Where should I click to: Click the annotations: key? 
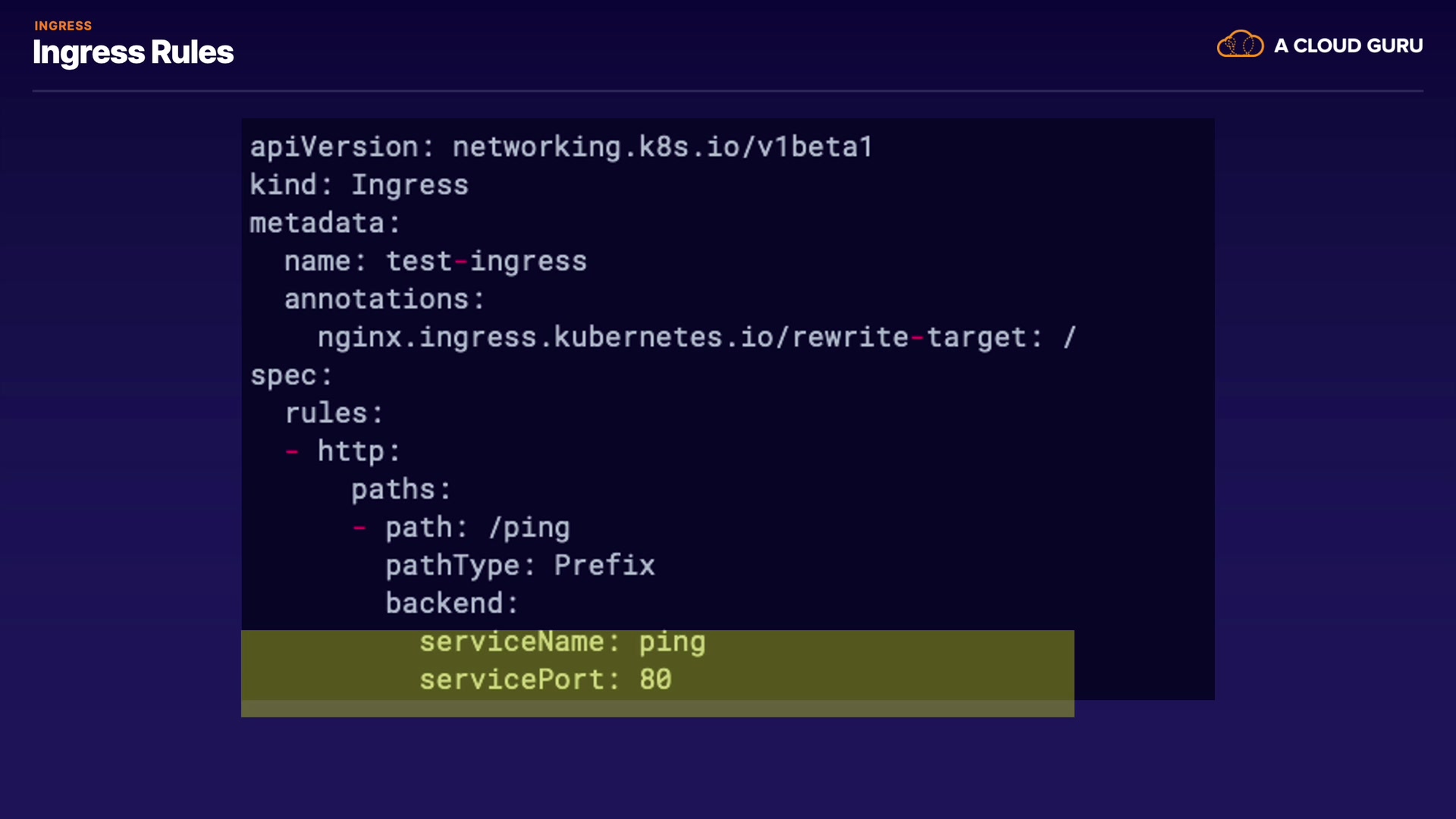coord(384,299)
